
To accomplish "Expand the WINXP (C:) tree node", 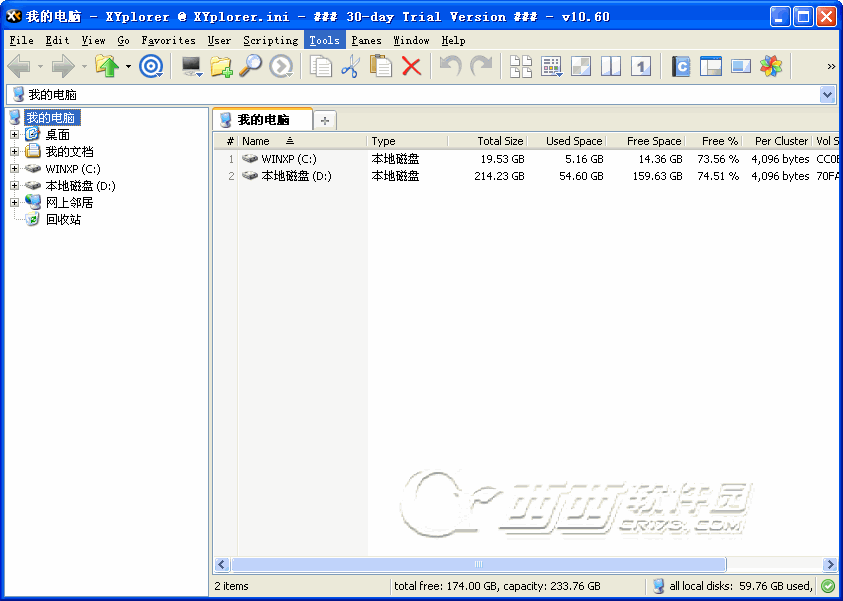I will 15,169.
